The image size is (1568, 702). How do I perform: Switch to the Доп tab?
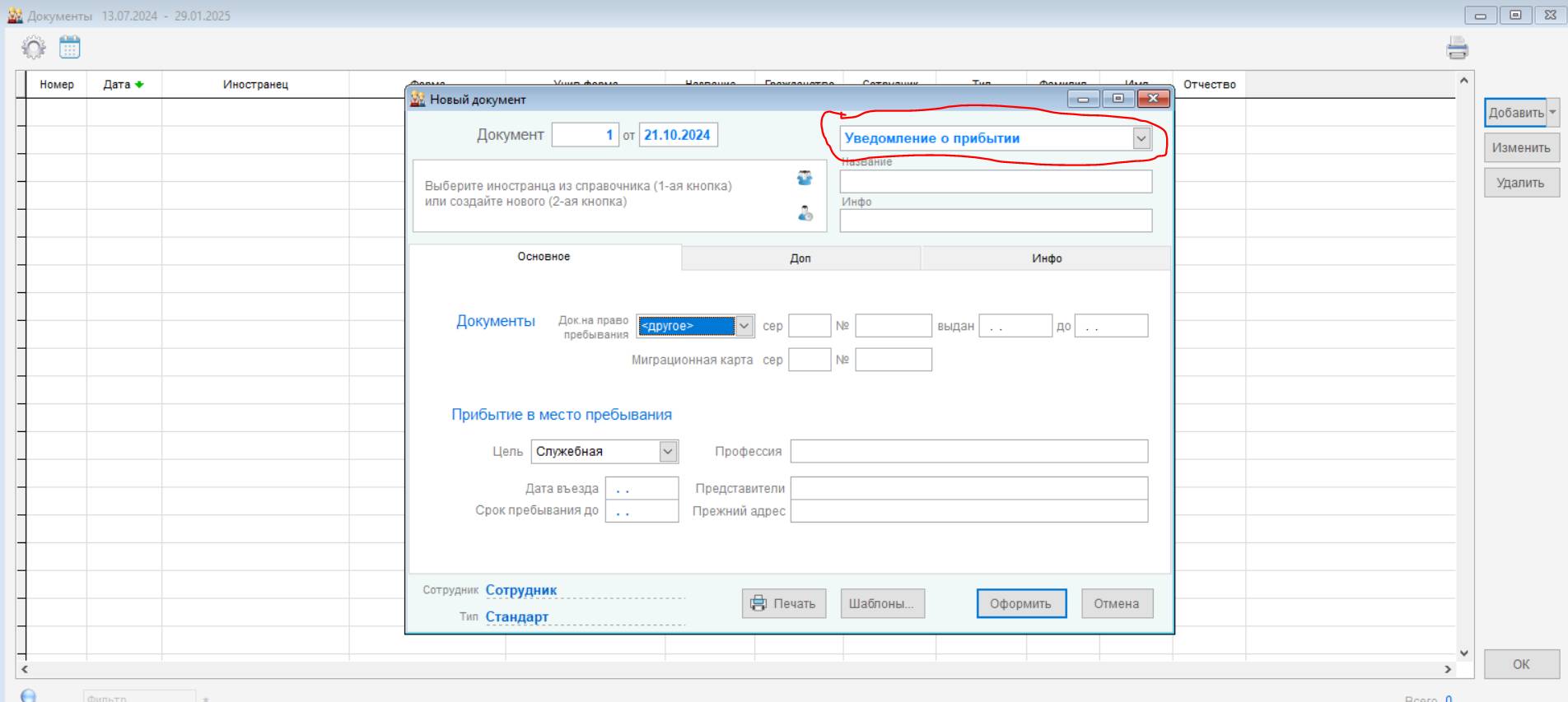point(800,258)
